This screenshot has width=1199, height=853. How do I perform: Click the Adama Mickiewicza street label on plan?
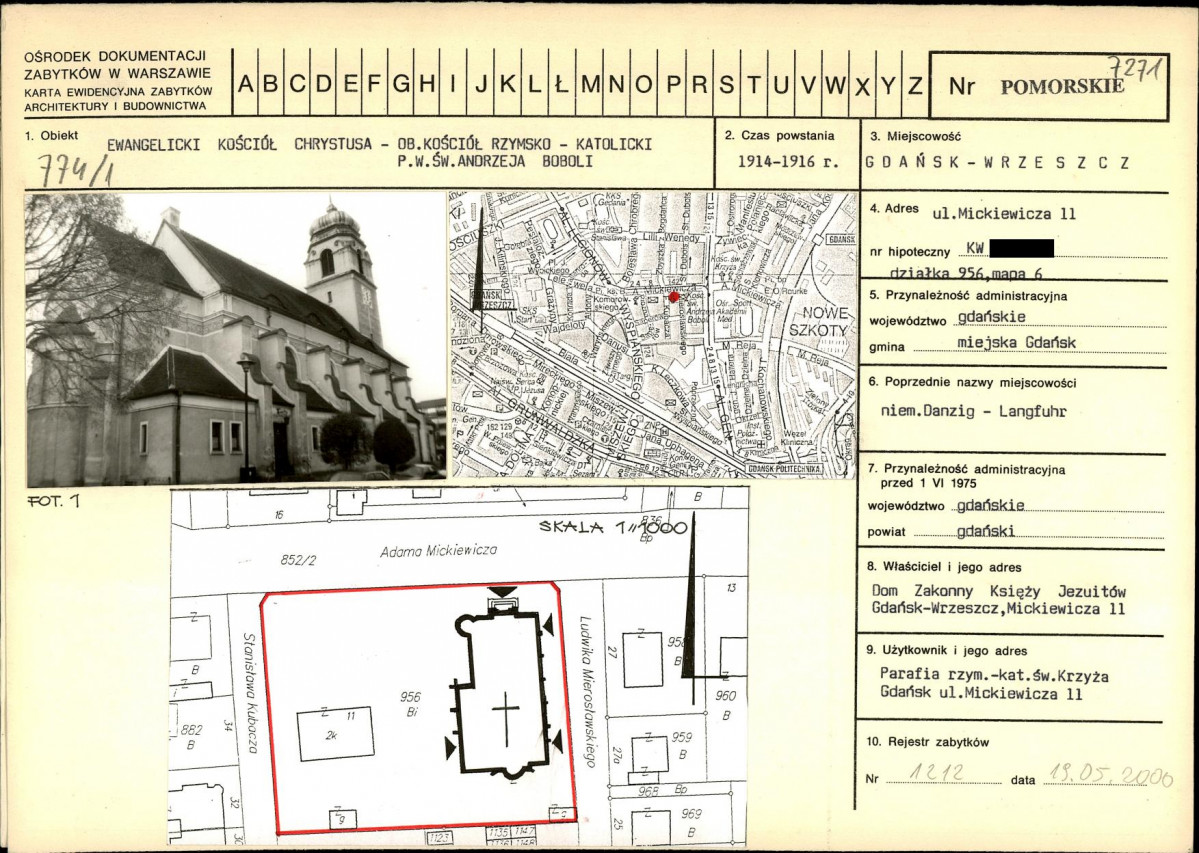(438, 551)
